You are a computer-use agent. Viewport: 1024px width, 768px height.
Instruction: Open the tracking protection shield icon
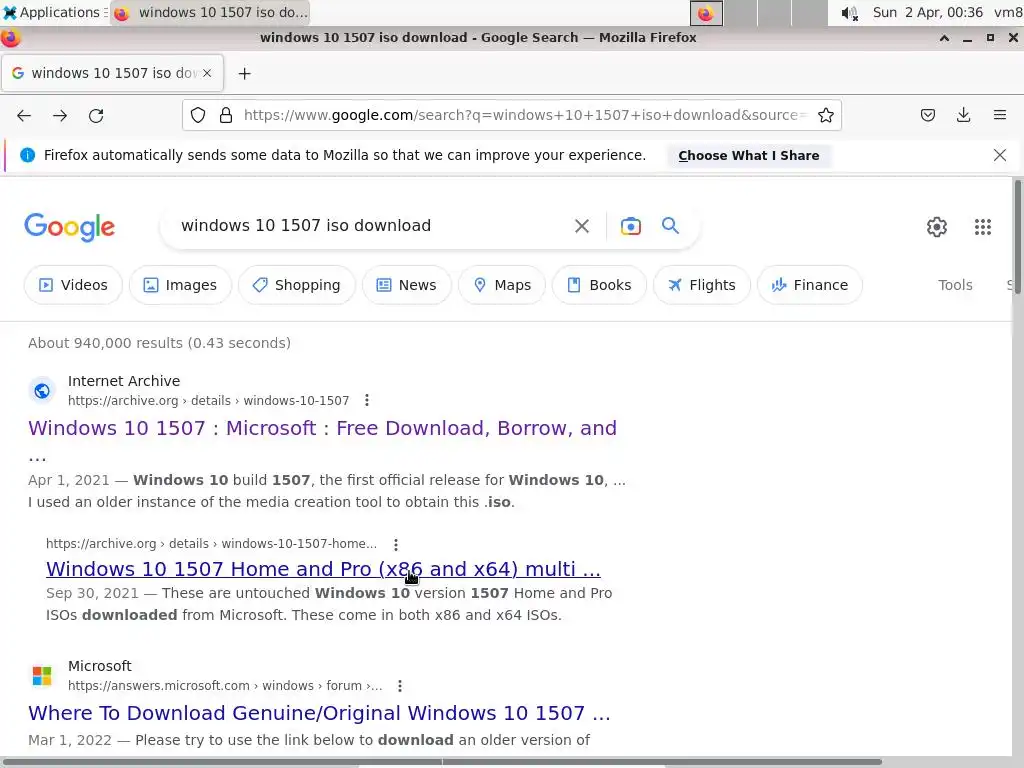(198, 116)
